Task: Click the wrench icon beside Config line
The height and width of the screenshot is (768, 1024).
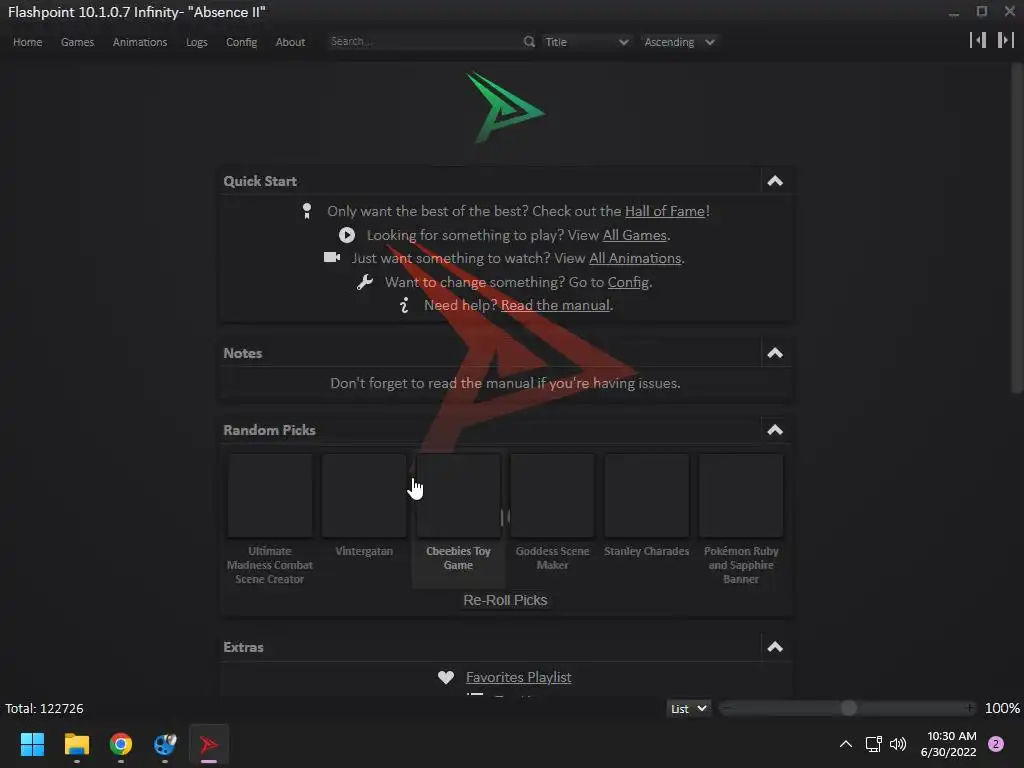Action: pyautogui.click(x=364, y=282)
